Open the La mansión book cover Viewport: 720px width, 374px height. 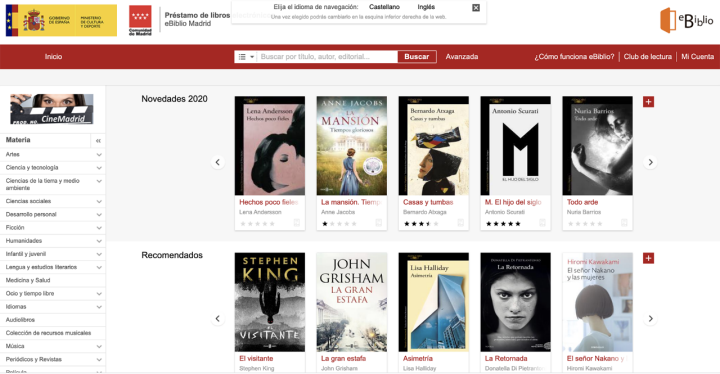pos(352,146)
